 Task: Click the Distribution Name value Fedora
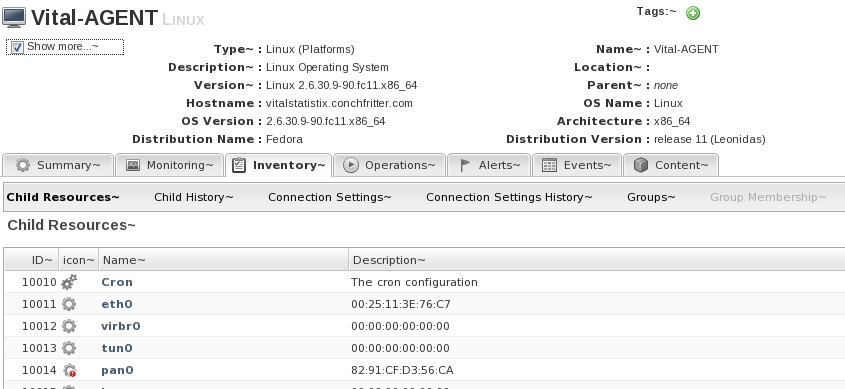(x=285, y=140)
